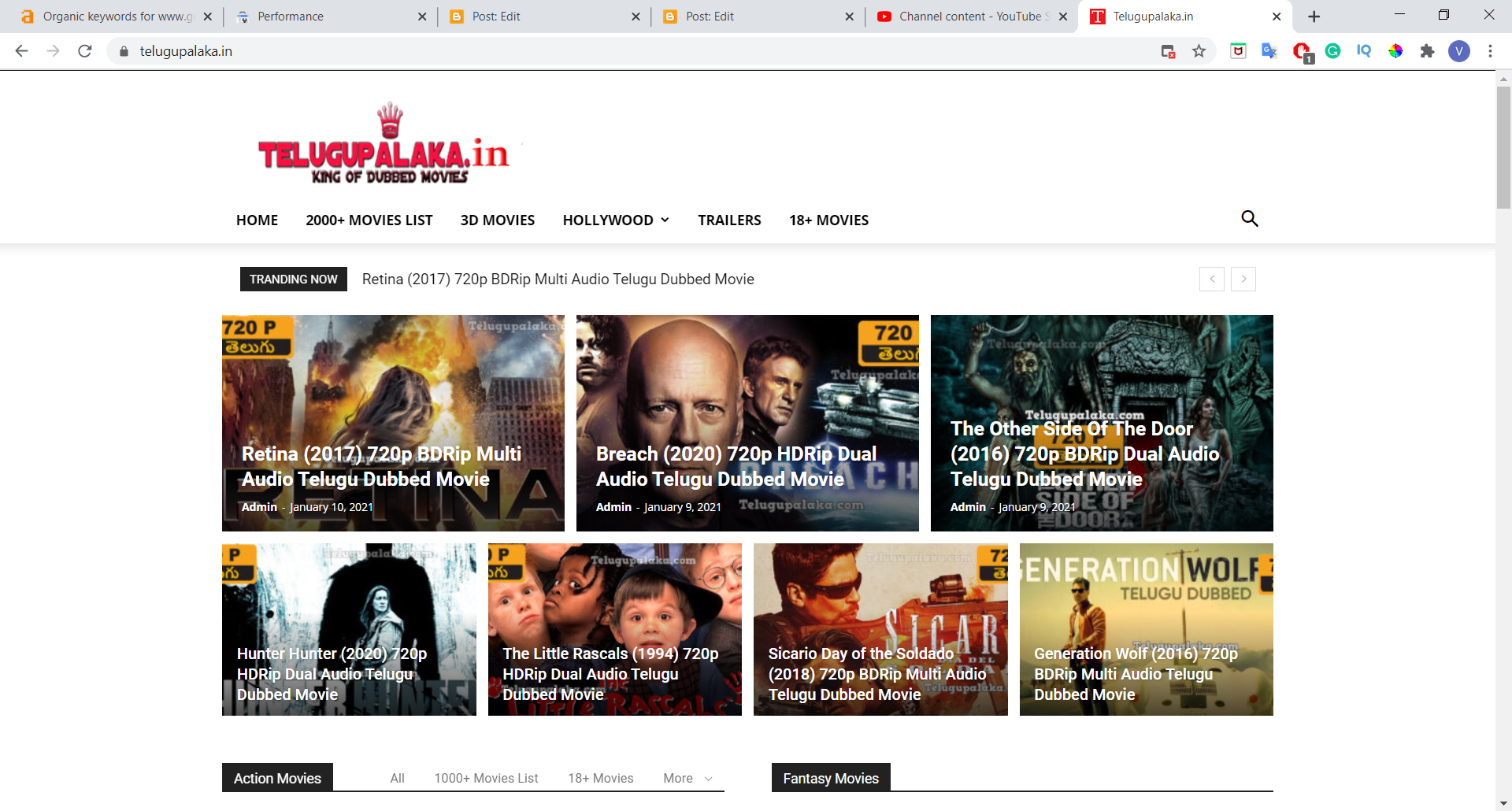The width and height of the screenshot is (1512, 811).
Task: Close the Channel content YouTube tab
Action: 1063,17
